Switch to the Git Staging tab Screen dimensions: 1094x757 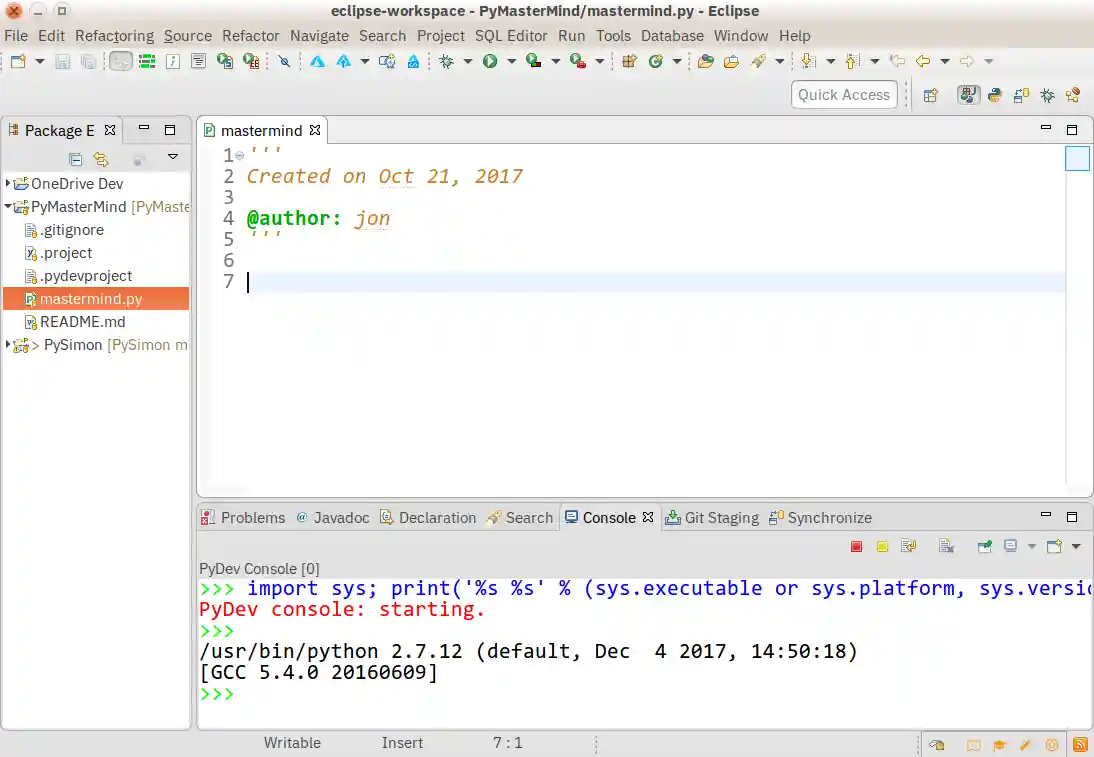coord(721,517)
